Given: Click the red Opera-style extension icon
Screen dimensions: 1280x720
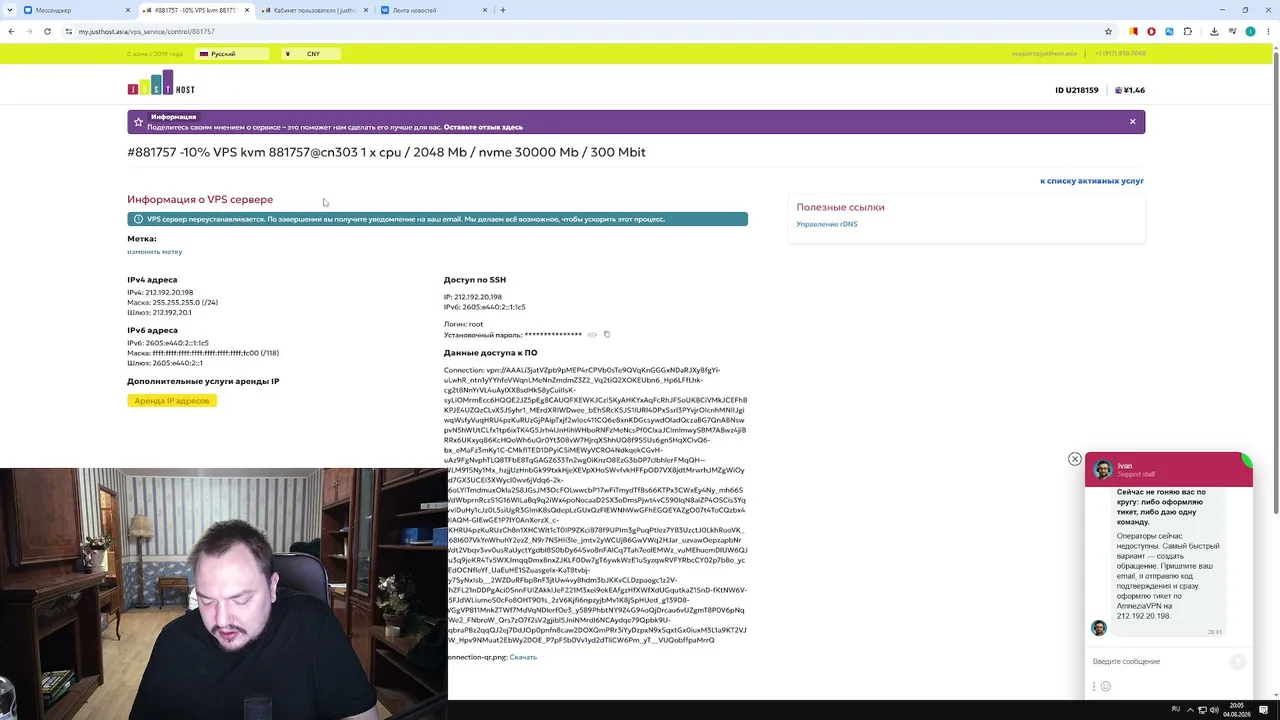Looking at the screenshot, I should coord(1151,31).
